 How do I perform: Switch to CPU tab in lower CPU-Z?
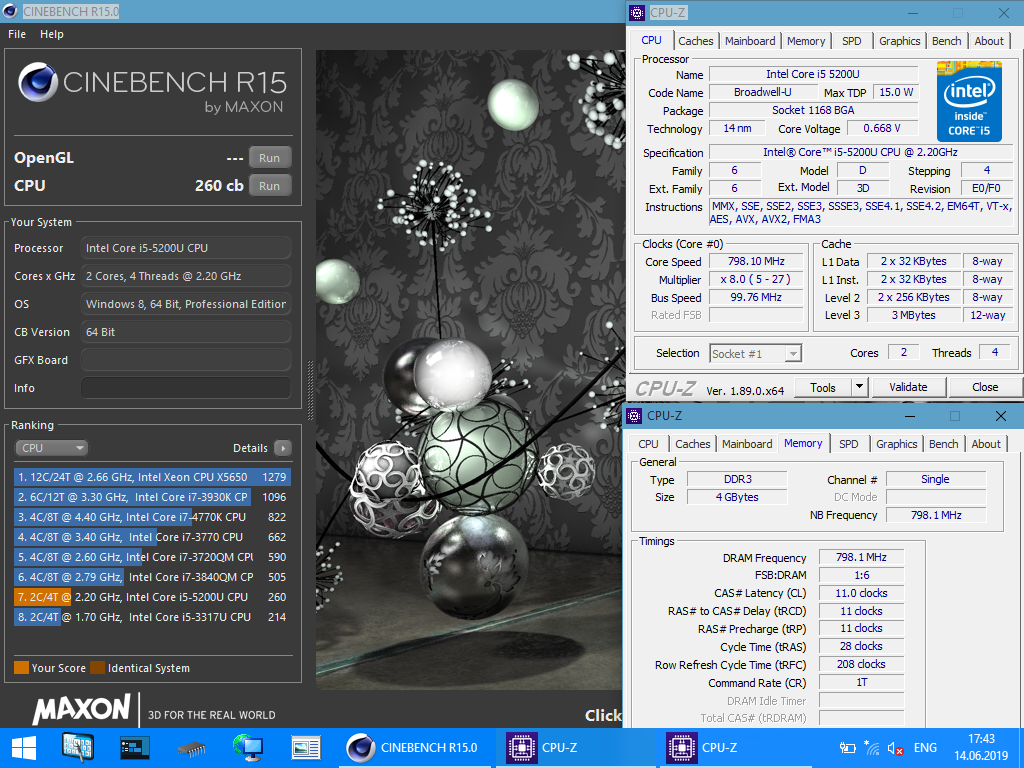tap(648, 444)
